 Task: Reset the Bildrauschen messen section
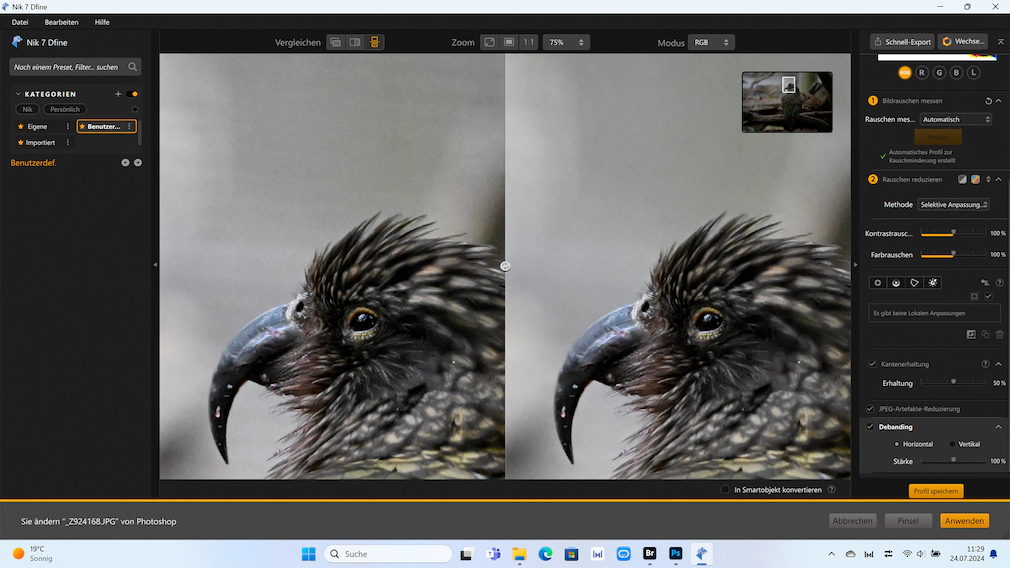(988, 101)
